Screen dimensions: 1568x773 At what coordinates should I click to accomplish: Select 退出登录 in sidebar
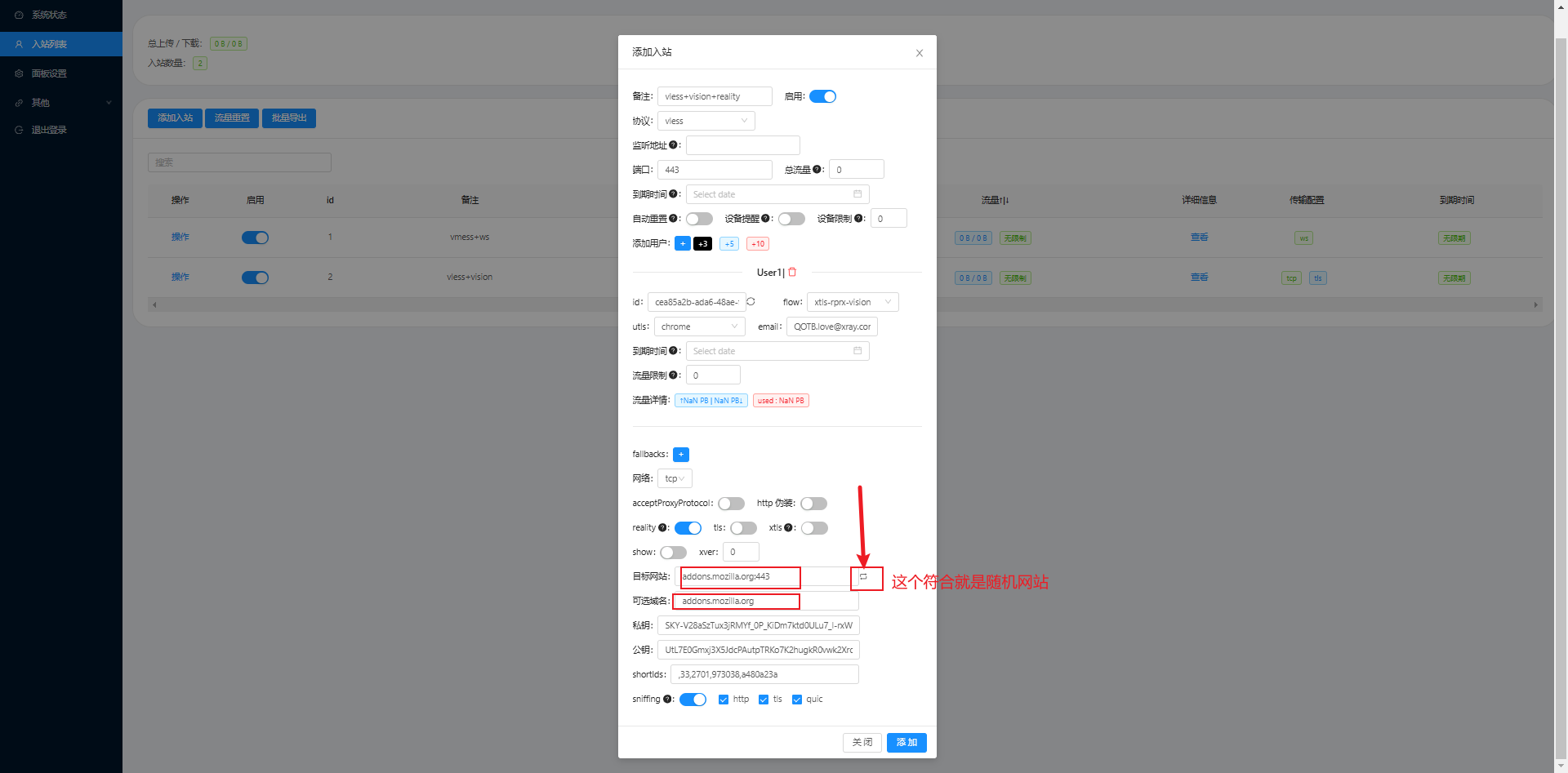coord(61,130)
